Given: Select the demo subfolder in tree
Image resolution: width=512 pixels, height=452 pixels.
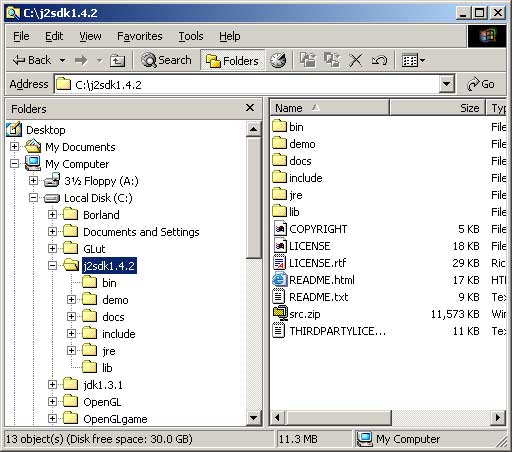Looking at the screenshot, I should click(115, 300).
